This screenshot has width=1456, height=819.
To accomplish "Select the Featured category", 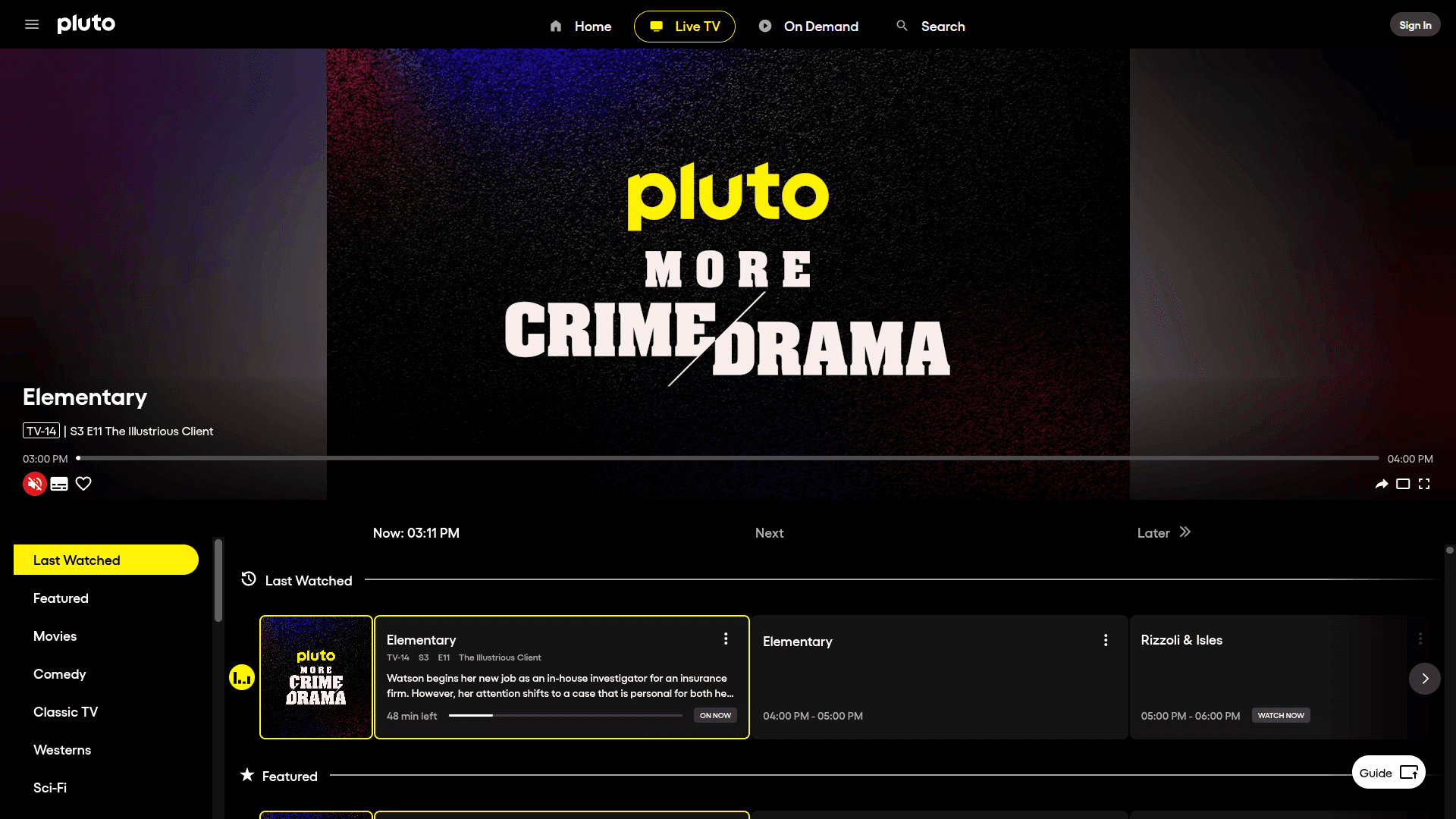I will 61,598.
